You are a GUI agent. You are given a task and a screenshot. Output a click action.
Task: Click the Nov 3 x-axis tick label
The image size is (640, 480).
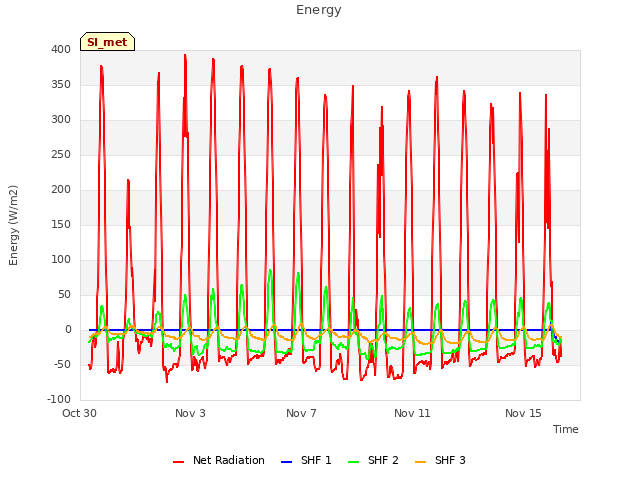click(x=190, y=413)
